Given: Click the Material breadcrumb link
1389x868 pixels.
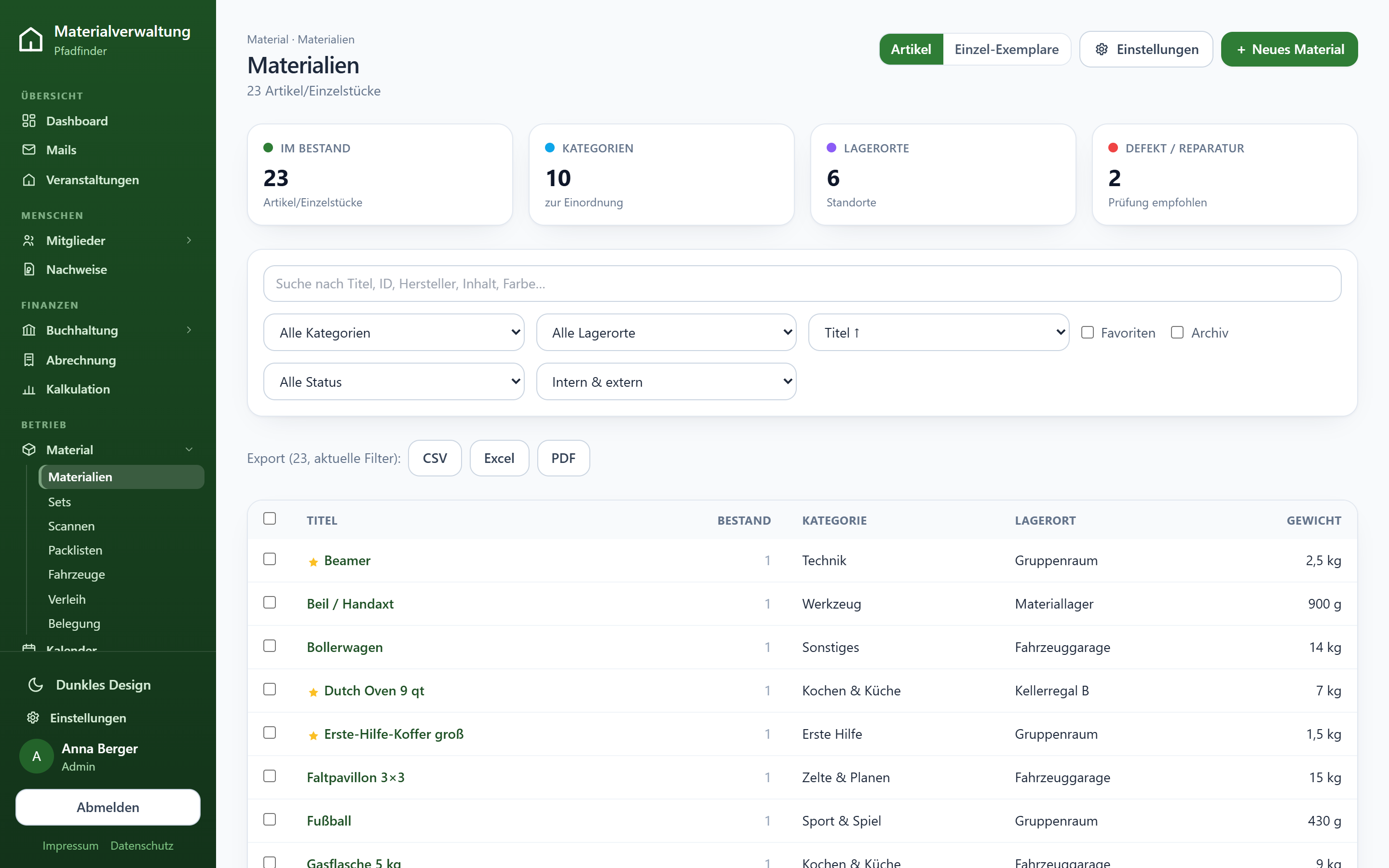Looking at the screenshot, I should [x=268, y=40].
